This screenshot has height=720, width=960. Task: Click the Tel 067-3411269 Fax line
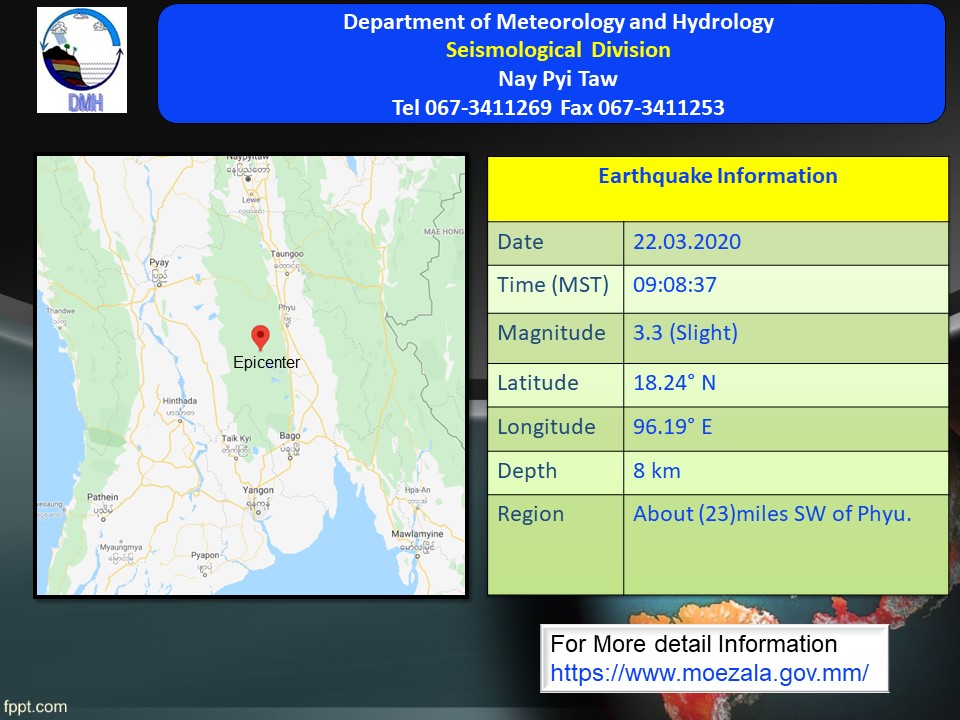pyautogui.click(x=558, y=108)
